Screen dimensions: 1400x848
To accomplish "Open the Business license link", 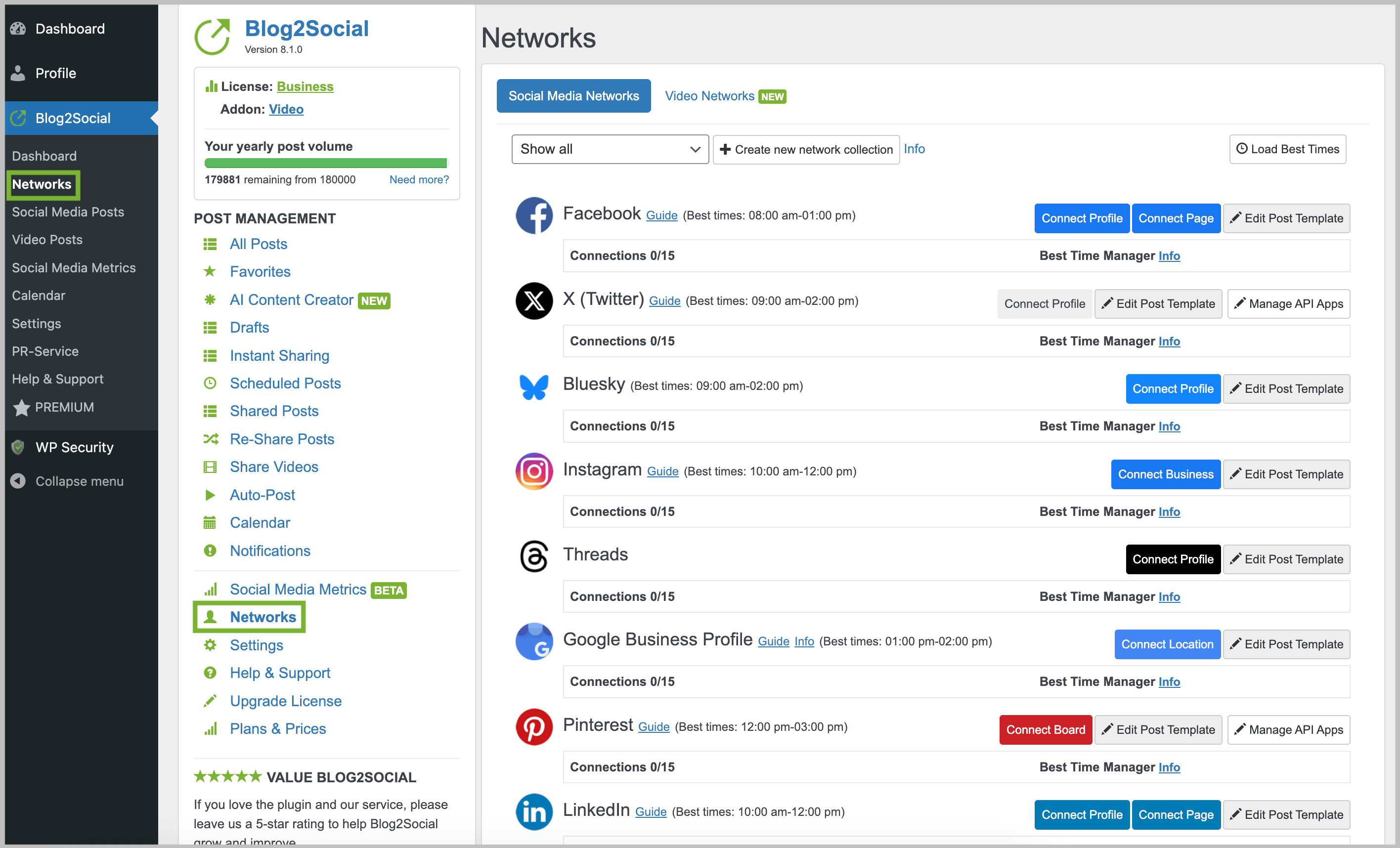I will (x=305, y=86).
